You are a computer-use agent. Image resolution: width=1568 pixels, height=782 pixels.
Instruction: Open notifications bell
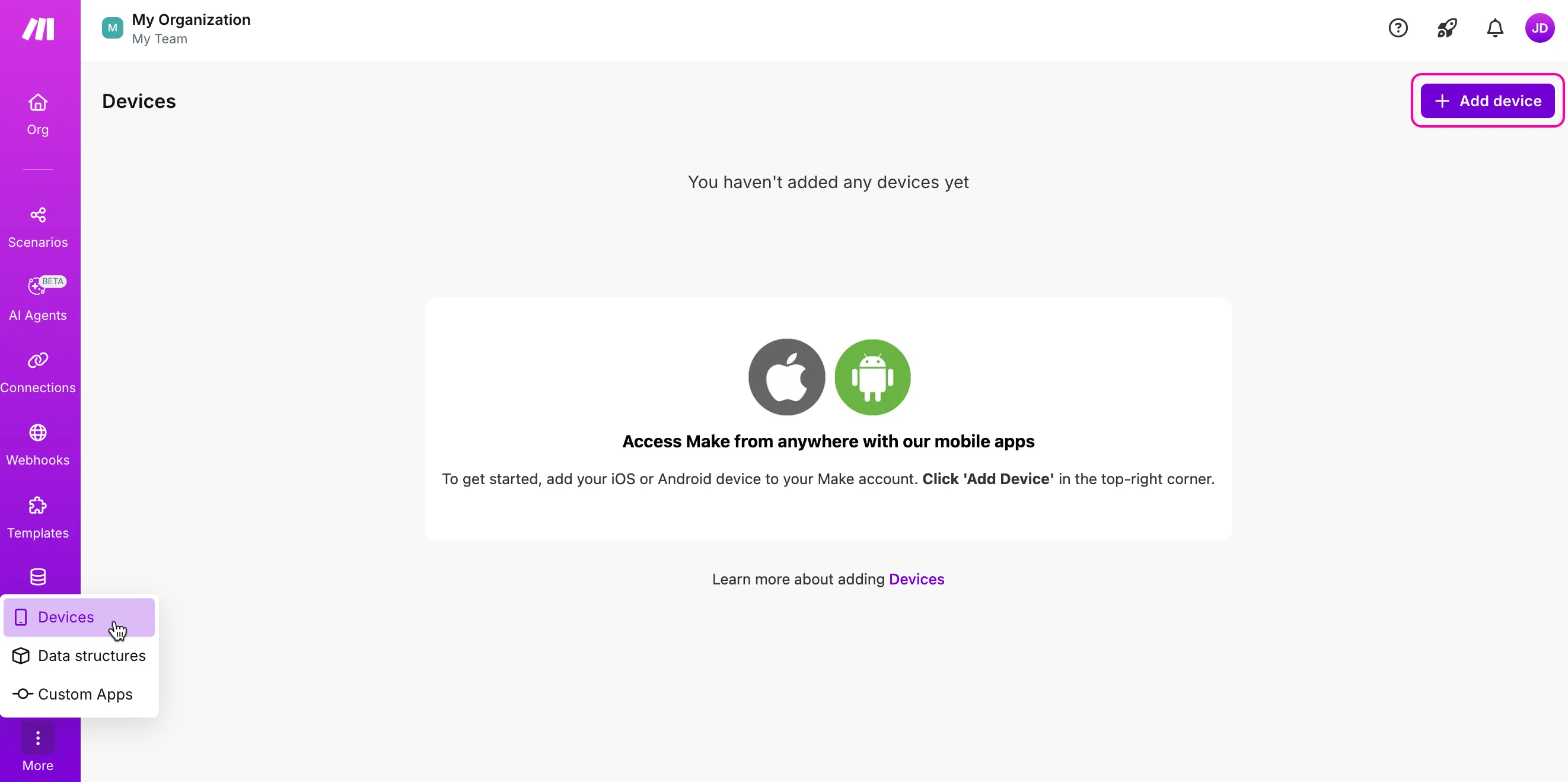tap(1495, 28)
